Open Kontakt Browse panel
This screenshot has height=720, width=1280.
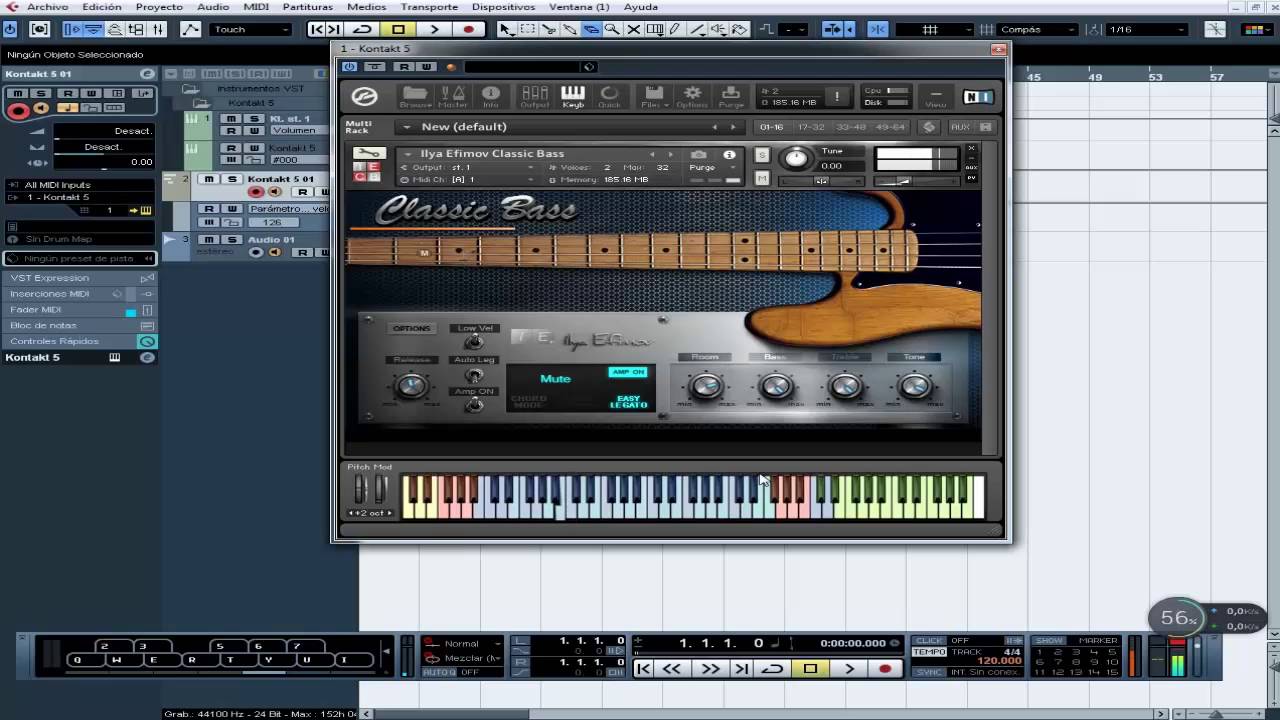click(415, 96)
